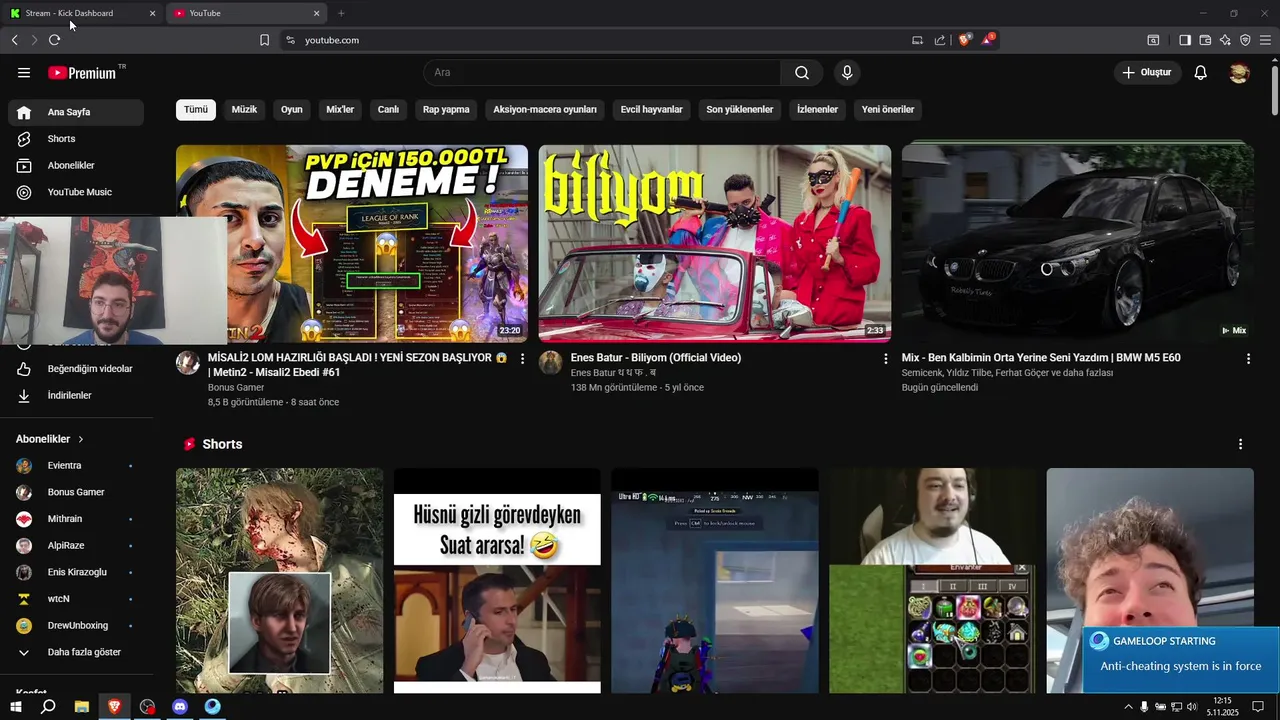Go back with the browser back arrow

point(14,40)
